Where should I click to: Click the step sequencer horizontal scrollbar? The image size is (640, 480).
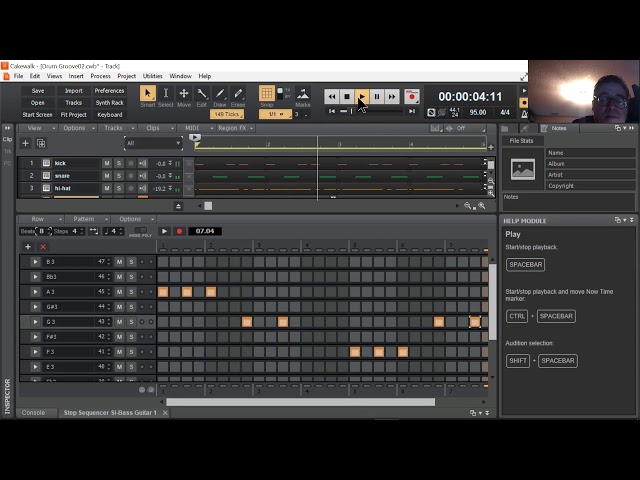click(x=300, y=402)
